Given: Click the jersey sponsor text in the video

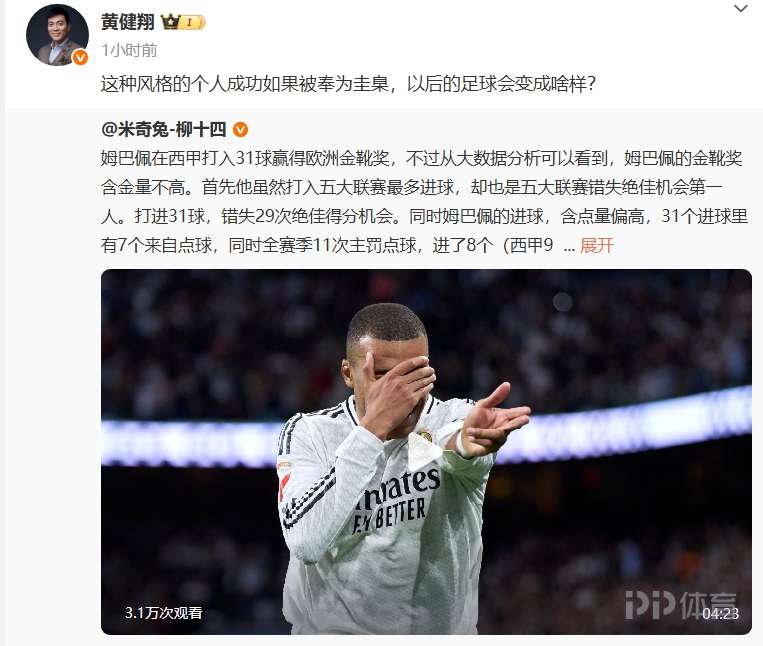Looking at the screenshot, I should [393, 501].
